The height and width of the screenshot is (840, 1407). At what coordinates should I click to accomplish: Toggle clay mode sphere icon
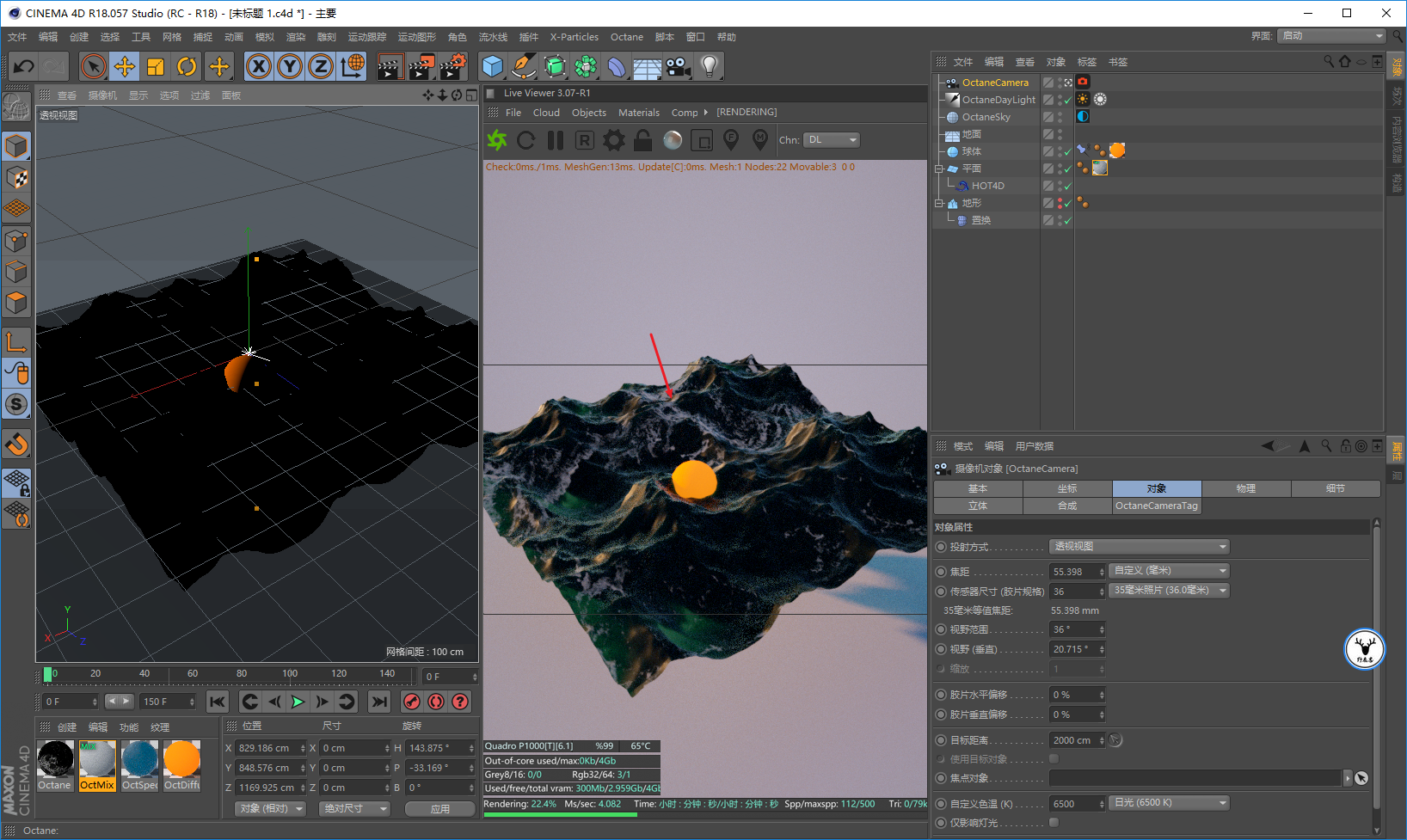(x=673, y=140)
